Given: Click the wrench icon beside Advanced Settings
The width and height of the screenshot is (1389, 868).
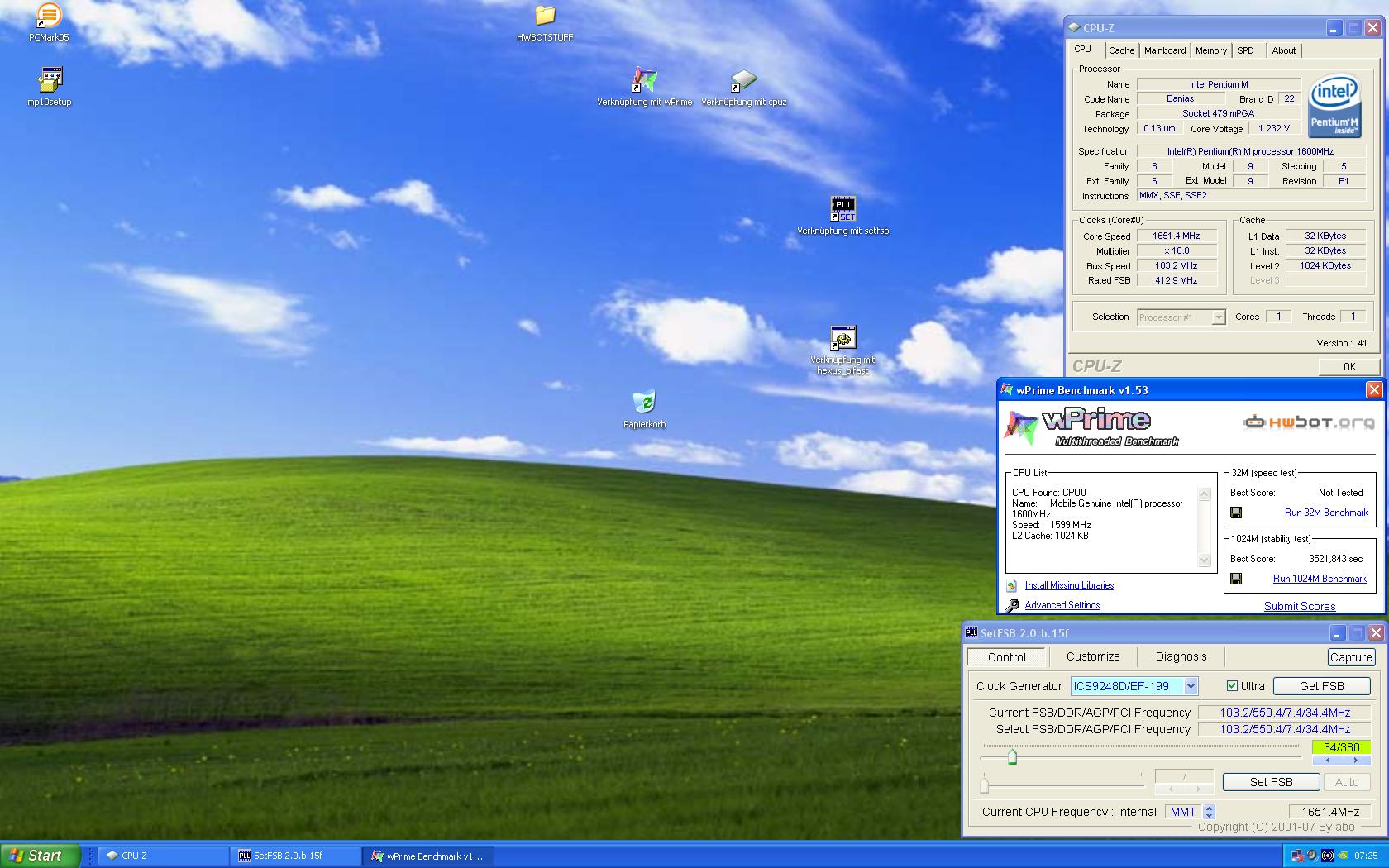Looking at the screenshot, I should [1012, 605].
